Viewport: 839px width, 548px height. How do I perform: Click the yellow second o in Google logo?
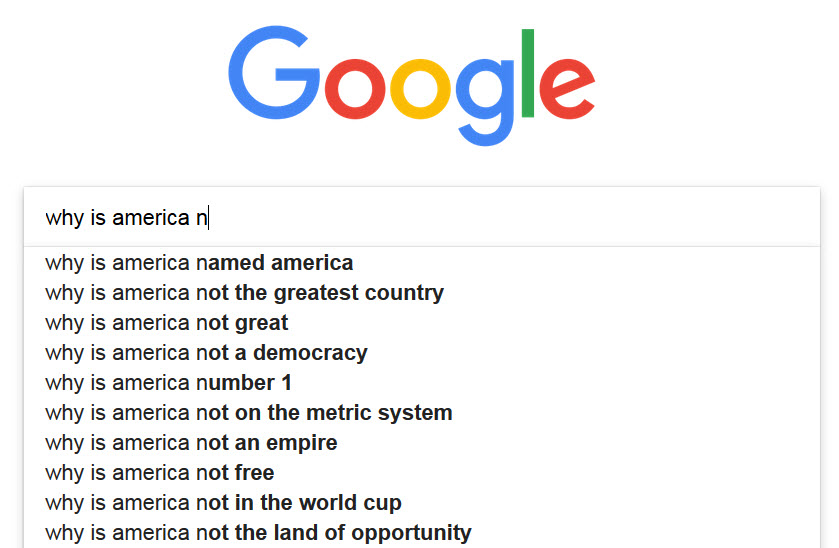click(421, 89)
